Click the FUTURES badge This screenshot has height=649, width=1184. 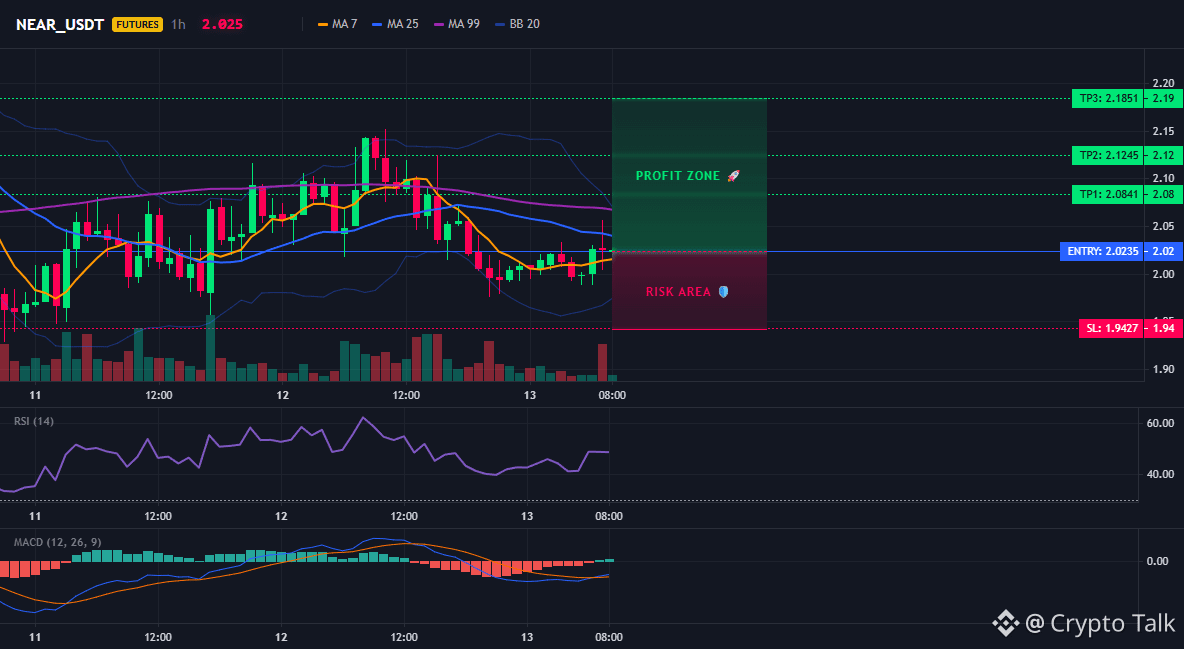click(x=137, y=24)
